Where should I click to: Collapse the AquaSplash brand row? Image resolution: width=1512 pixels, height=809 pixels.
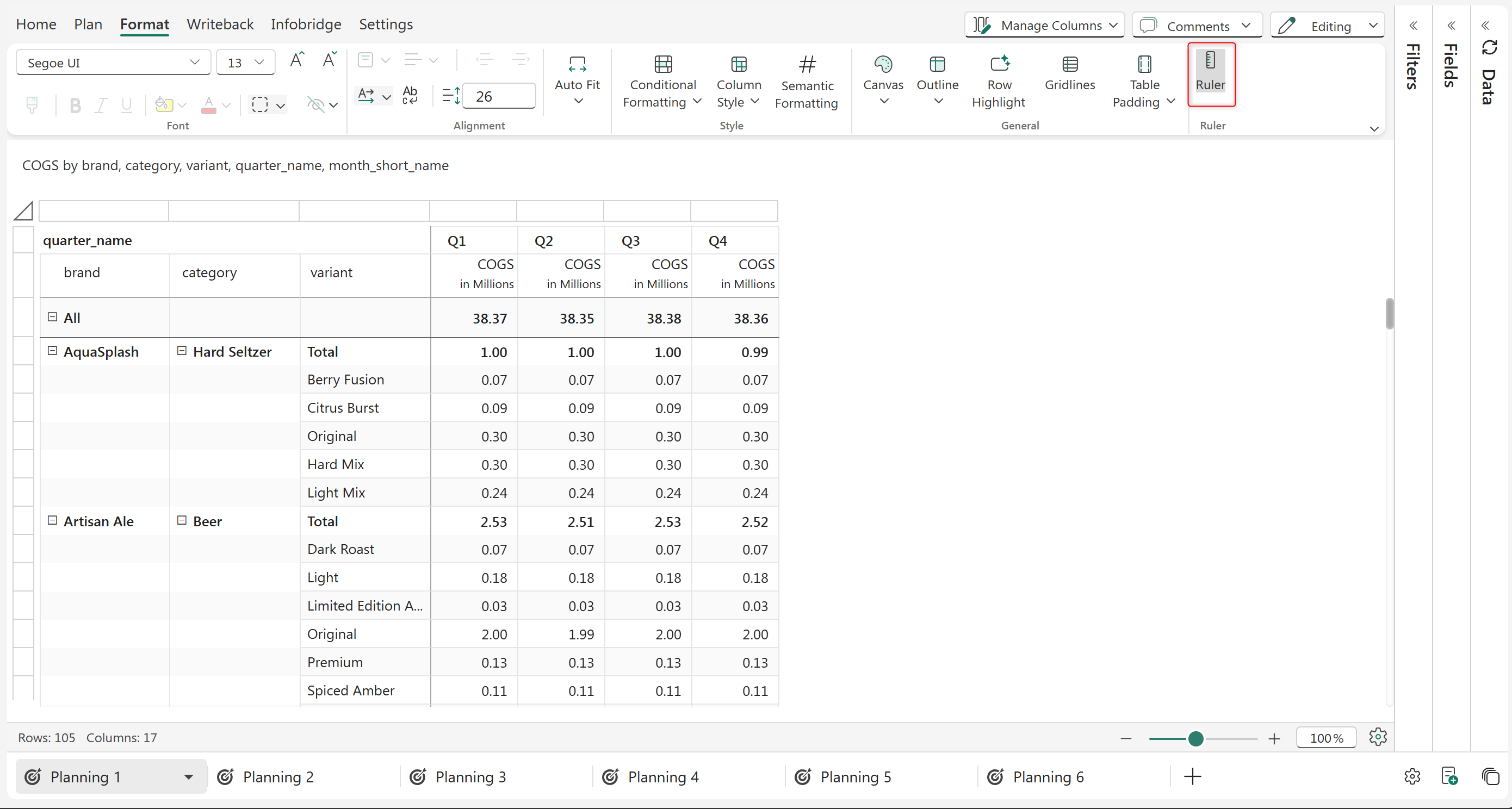pyautogui.click(x=52, y=351)
